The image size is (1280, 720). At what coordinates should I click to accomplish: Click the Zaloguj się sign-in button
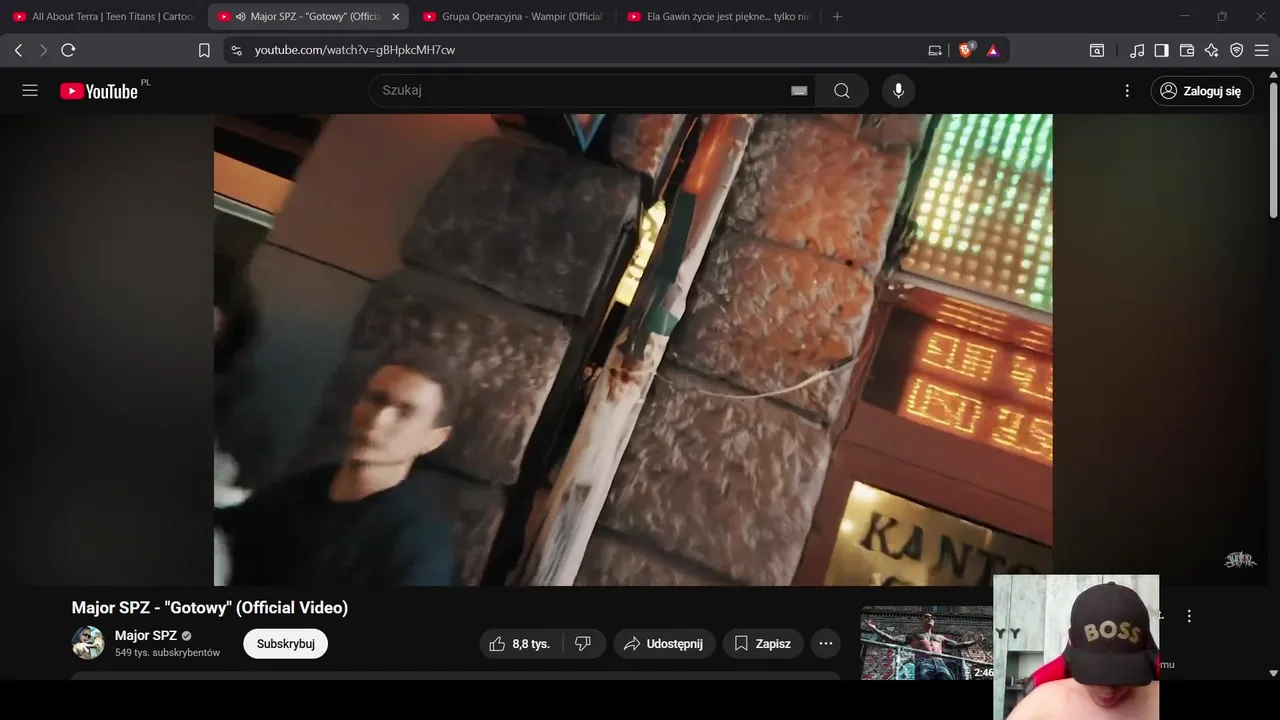(x=1201, y=91)
